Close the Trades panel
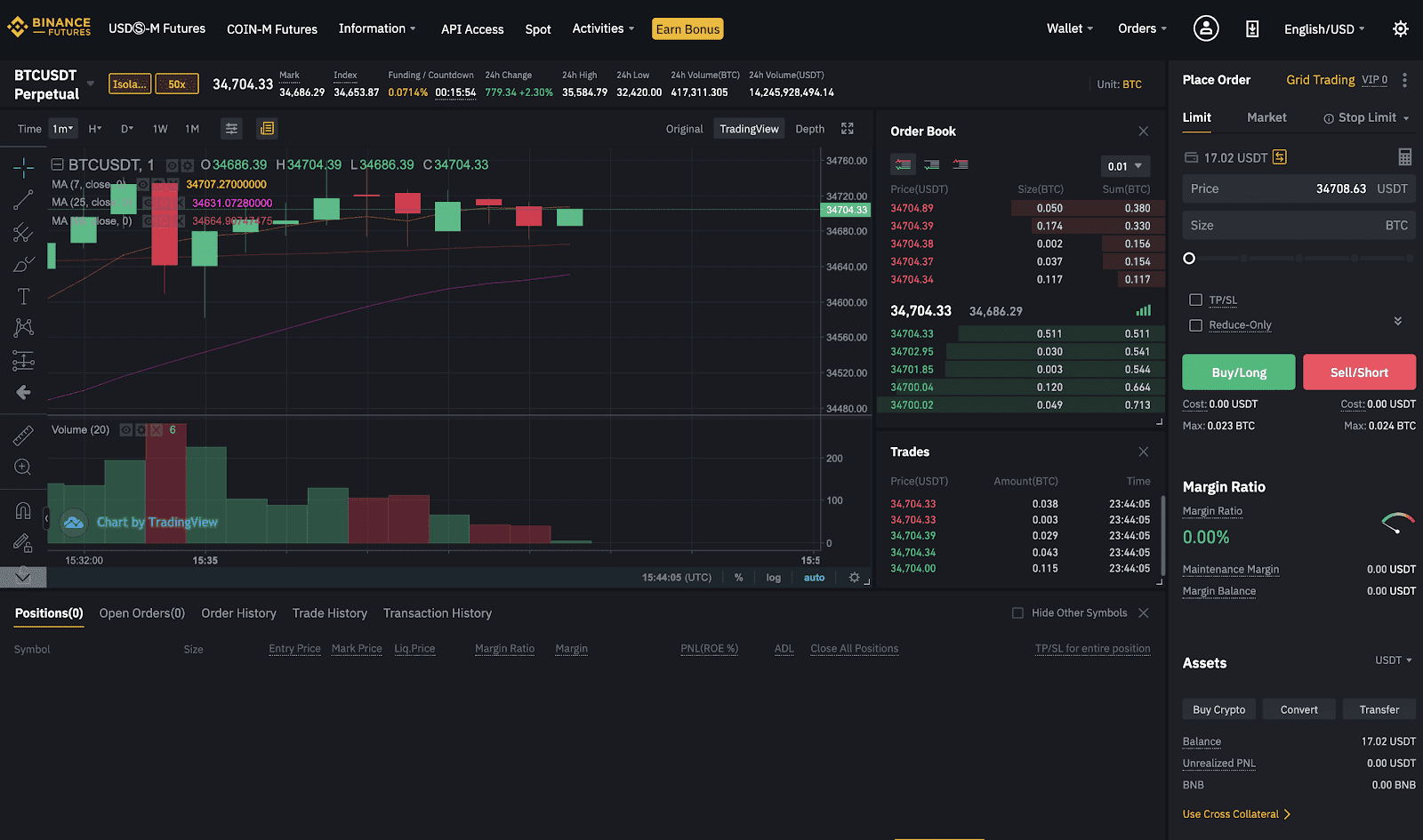Screen dimensions: 1423x840 [1144, 452]
